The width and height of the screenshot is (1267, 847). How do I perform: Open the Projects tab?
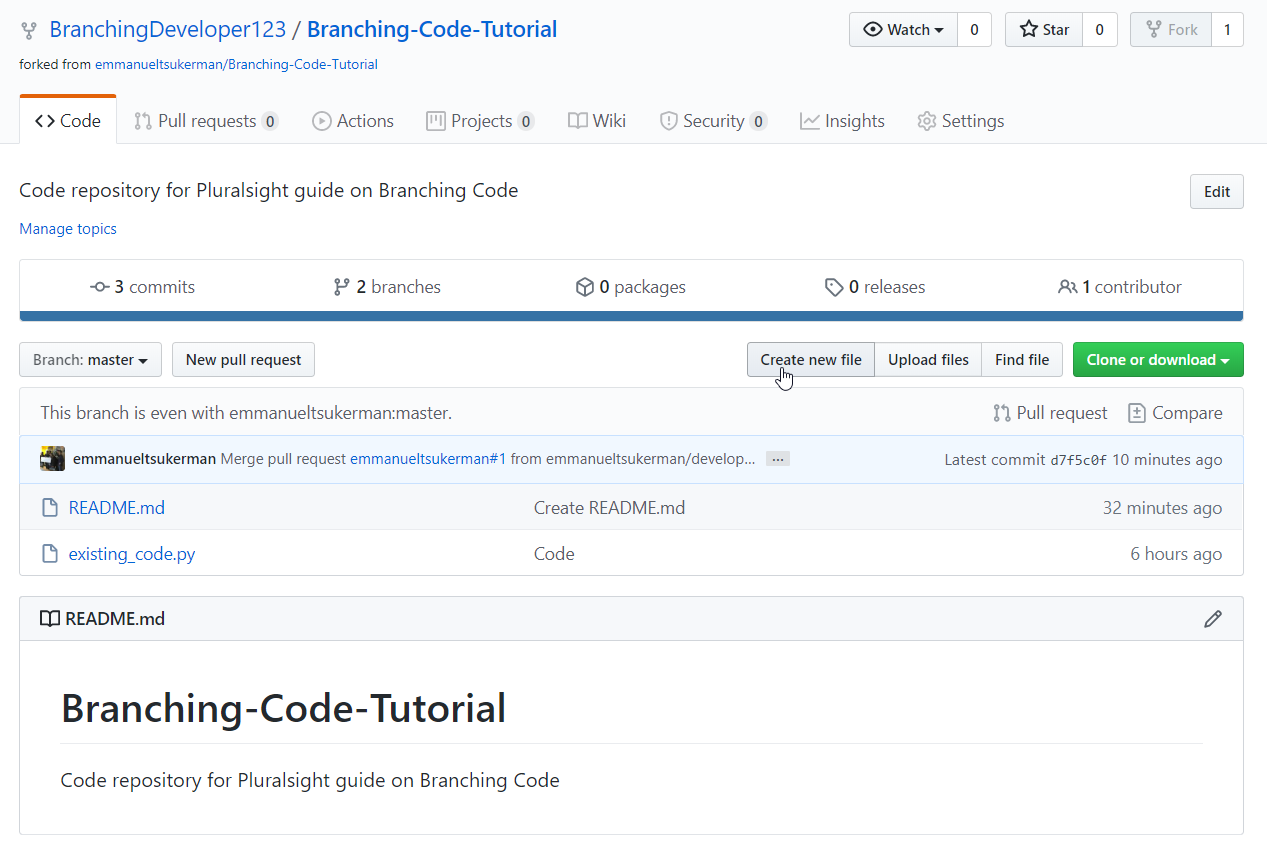coord(480,121)
